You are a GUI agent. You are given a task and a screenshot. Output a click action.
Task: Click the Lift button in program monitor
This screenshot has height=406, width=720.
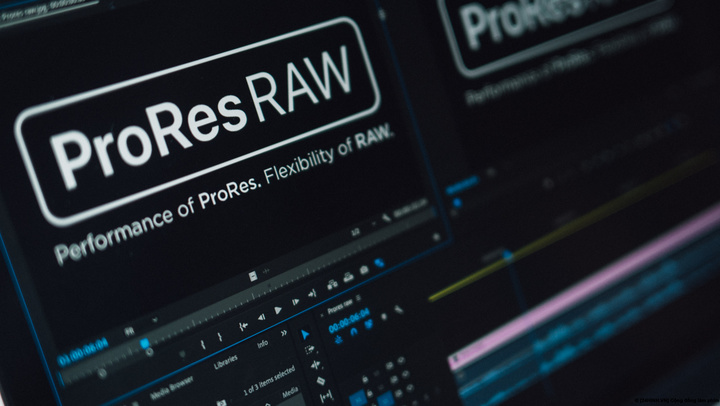click(x=332, y=285)
